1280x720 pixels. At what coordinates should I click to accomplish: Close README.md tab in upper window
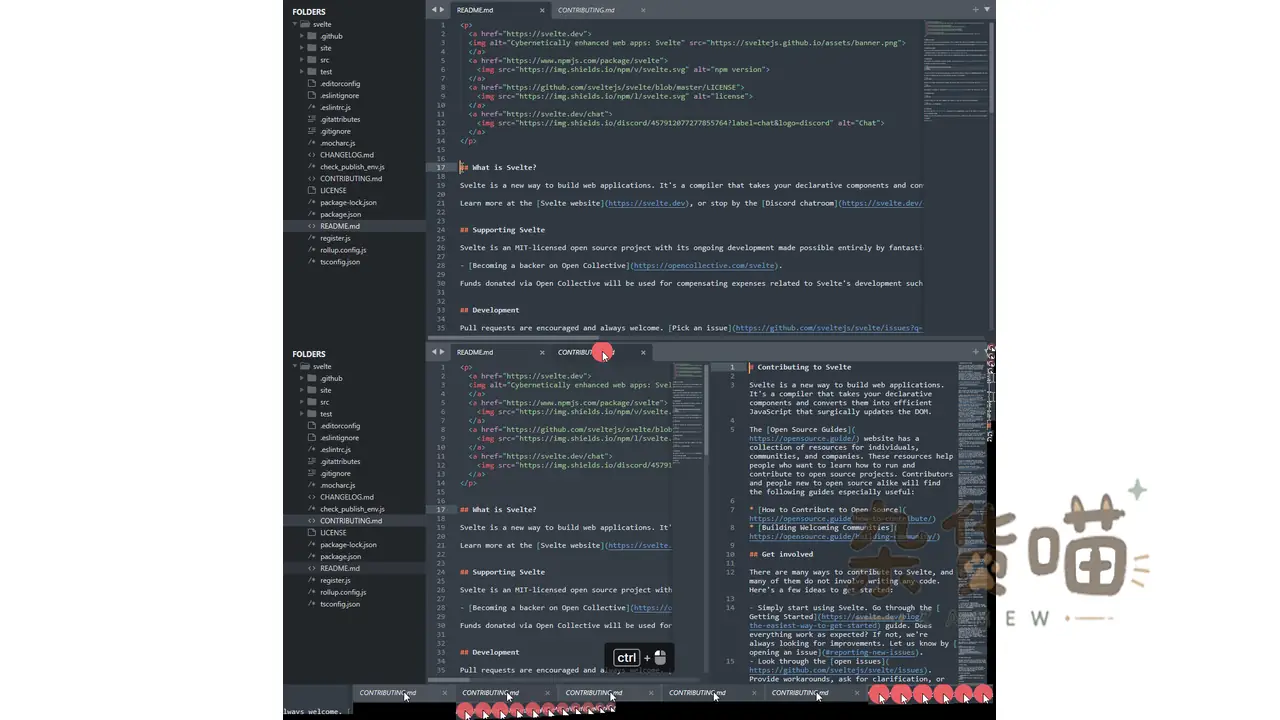pos(542,10)
